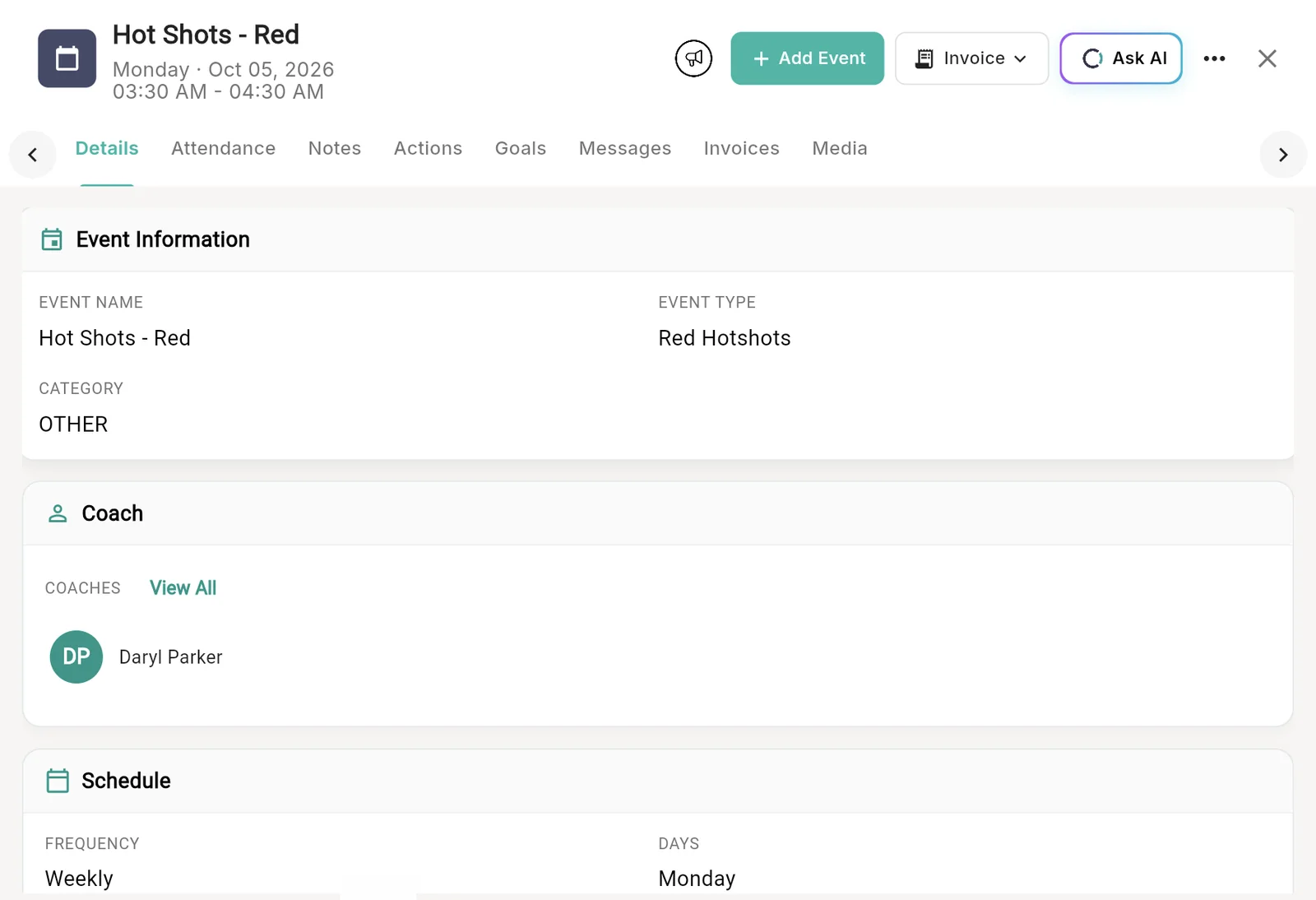Open the Goals tab

[521, 148]
